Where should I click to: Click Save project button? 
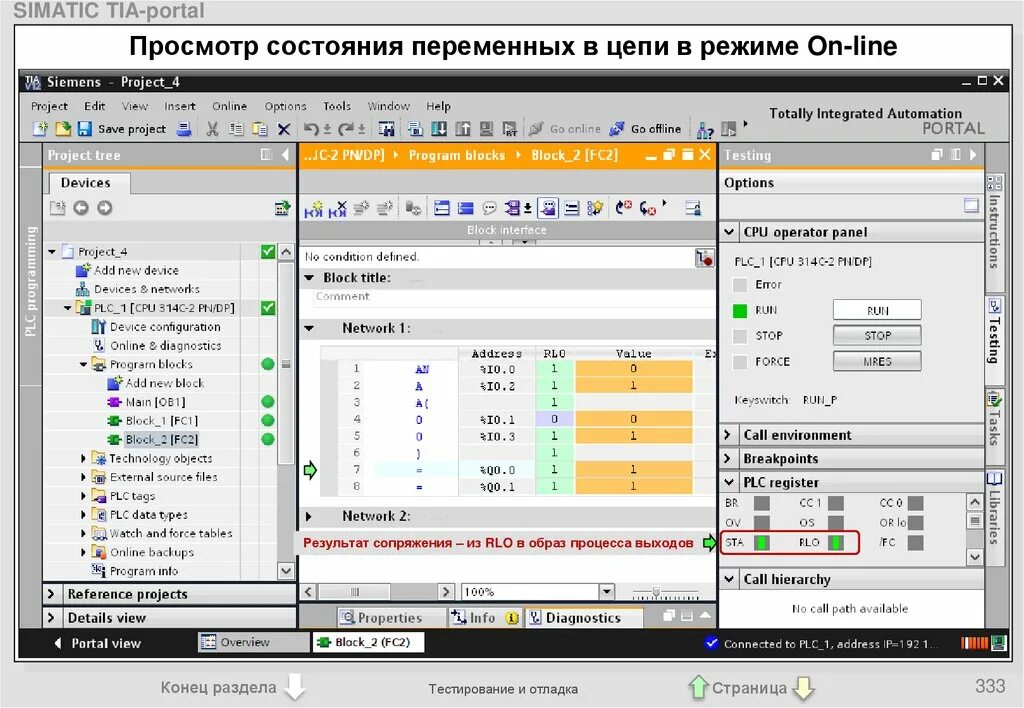121,129
